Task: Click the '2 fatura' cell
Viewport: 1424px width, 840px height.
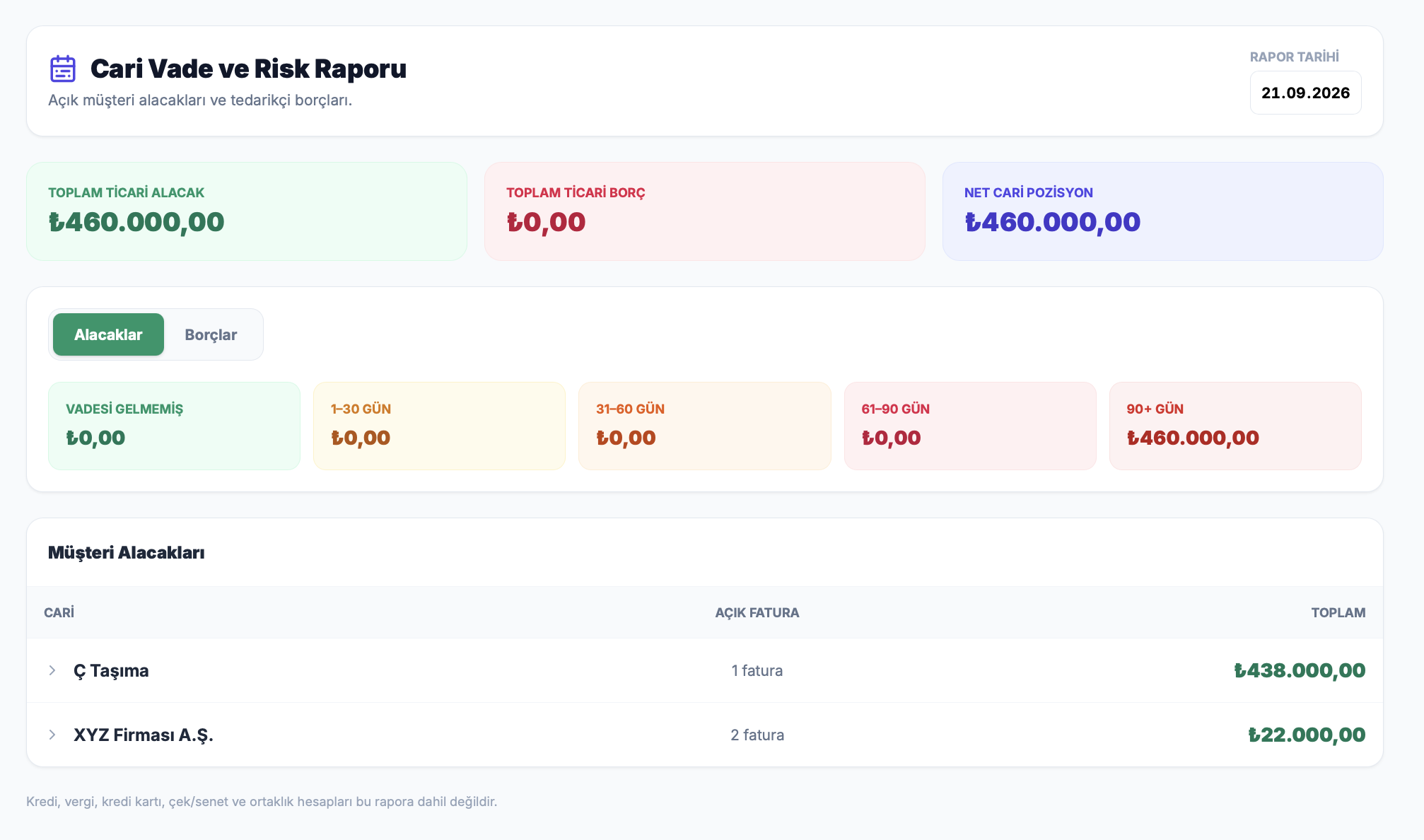Action: coord(757,735)
